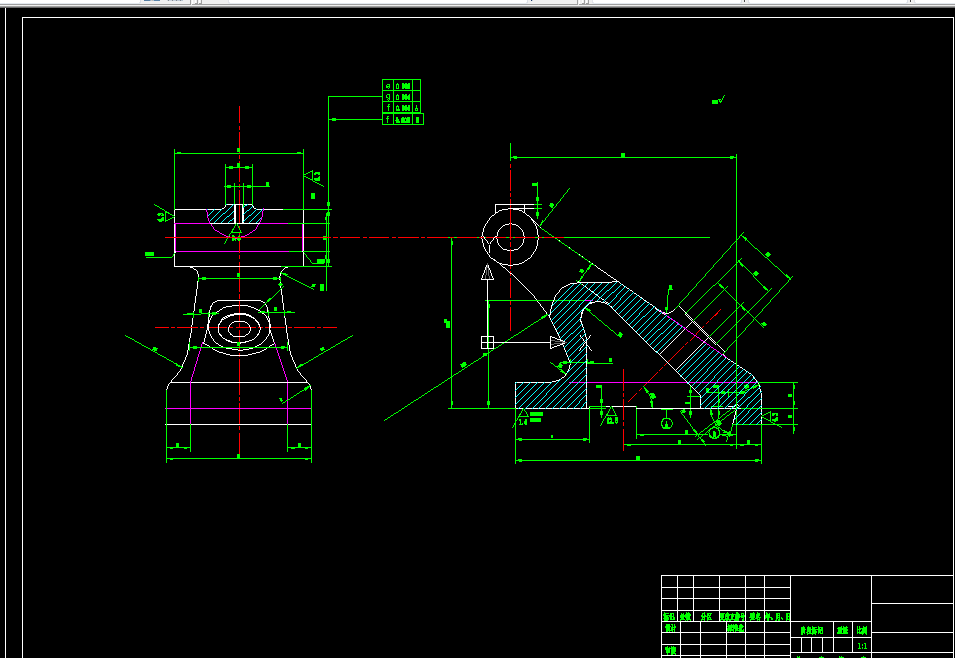Select the small inner bore circle of the boss
Image resolution: width=955 pixels, height=658 pixels.
click(x=510, y=238)
